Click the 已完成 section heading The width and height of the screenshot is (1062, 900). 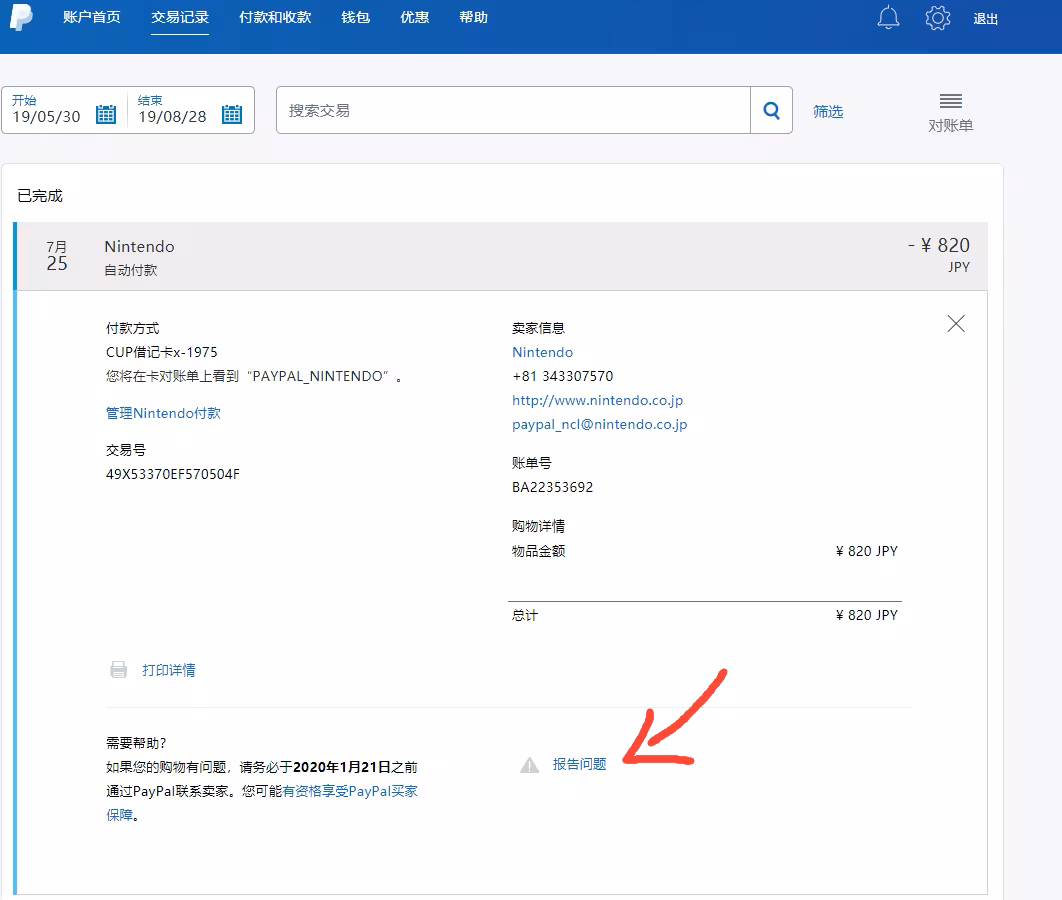pos(39,196)
